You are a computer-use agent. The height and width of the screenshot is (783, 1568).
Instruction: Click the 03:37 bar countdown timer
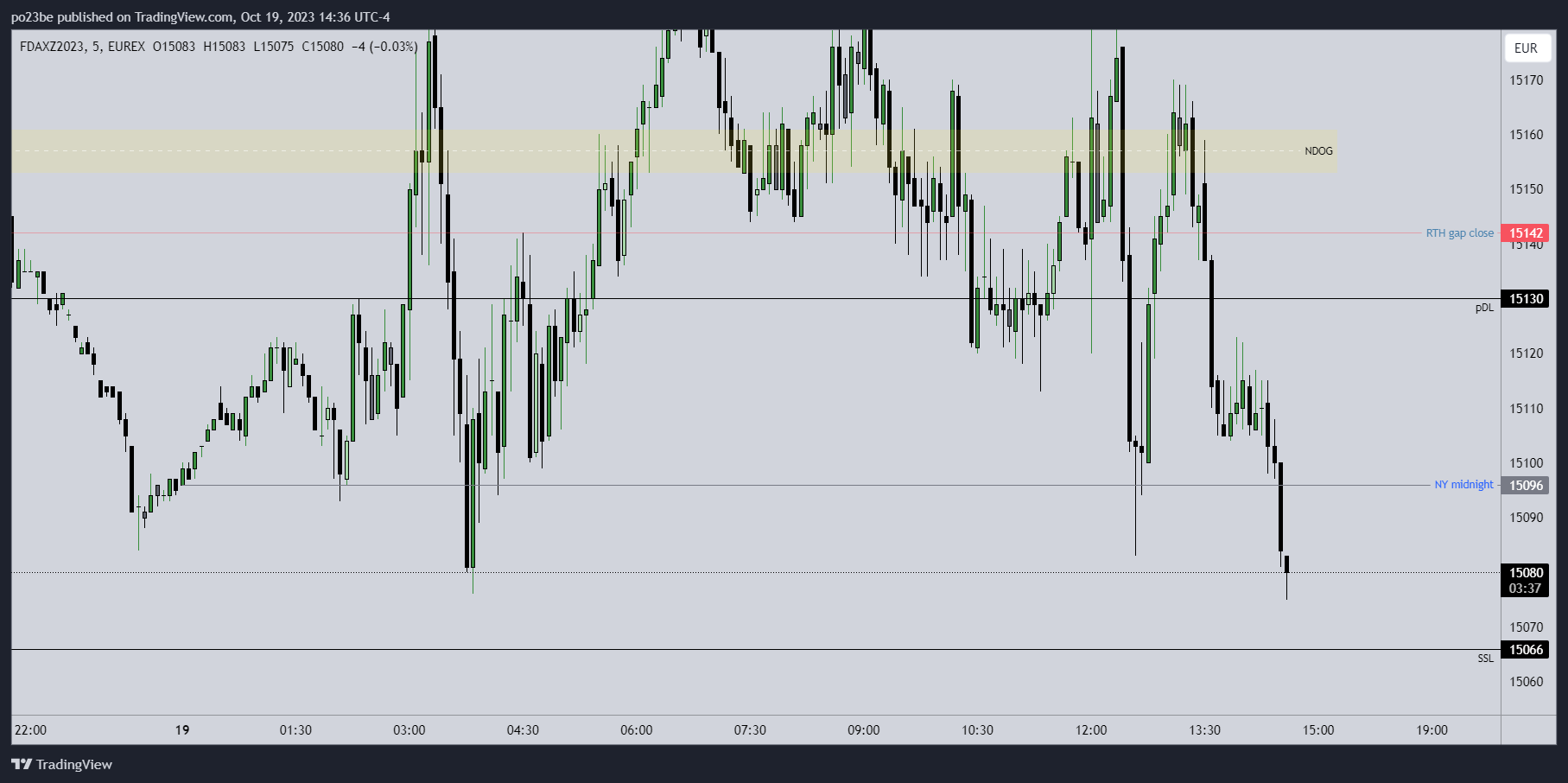1525,589
